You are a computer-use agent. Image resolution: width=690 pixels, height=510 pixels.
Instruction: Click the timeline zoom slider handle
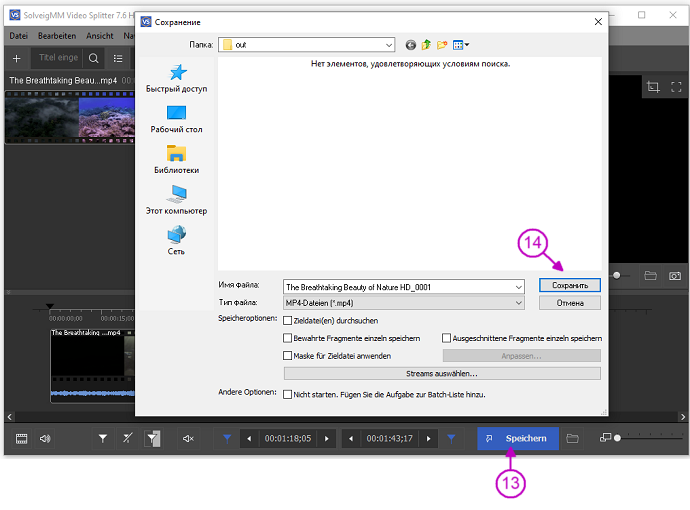point(617,438)
